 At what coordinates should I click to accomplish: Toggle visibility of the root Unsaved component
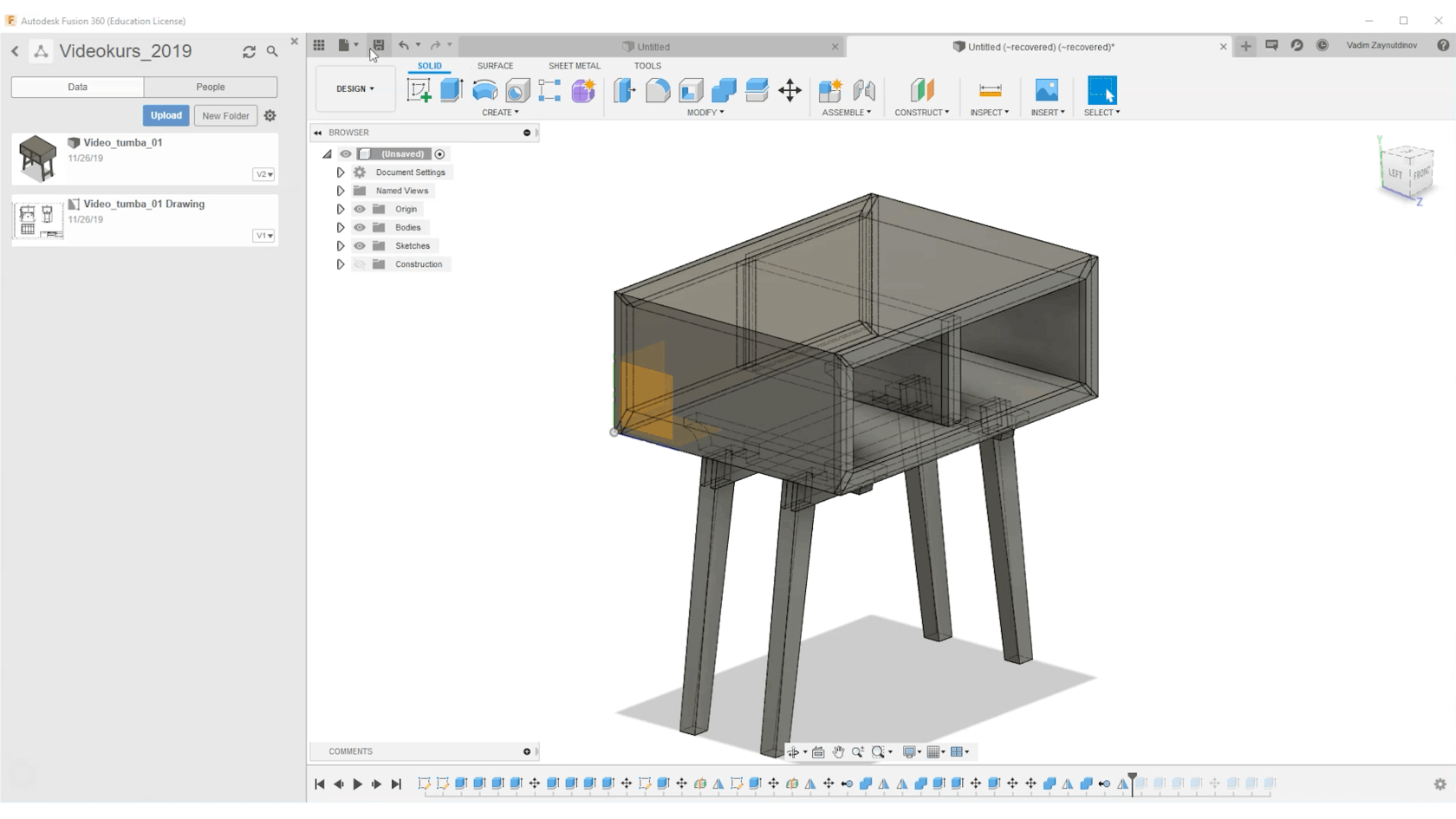click(x=346, y=154)
